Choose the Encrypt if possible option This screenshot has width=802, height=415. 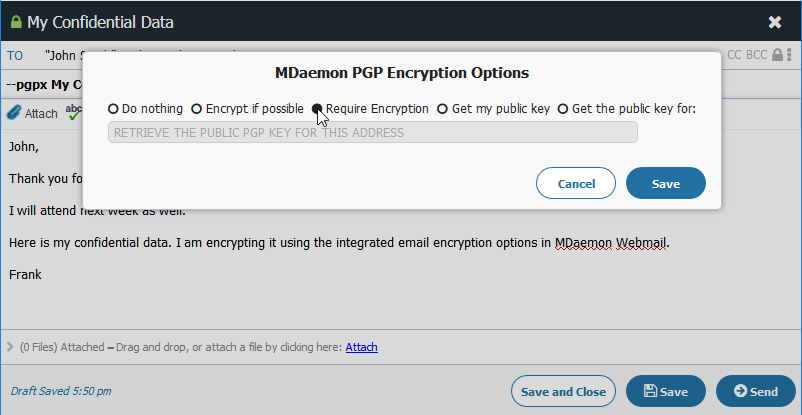coord(196,109)
